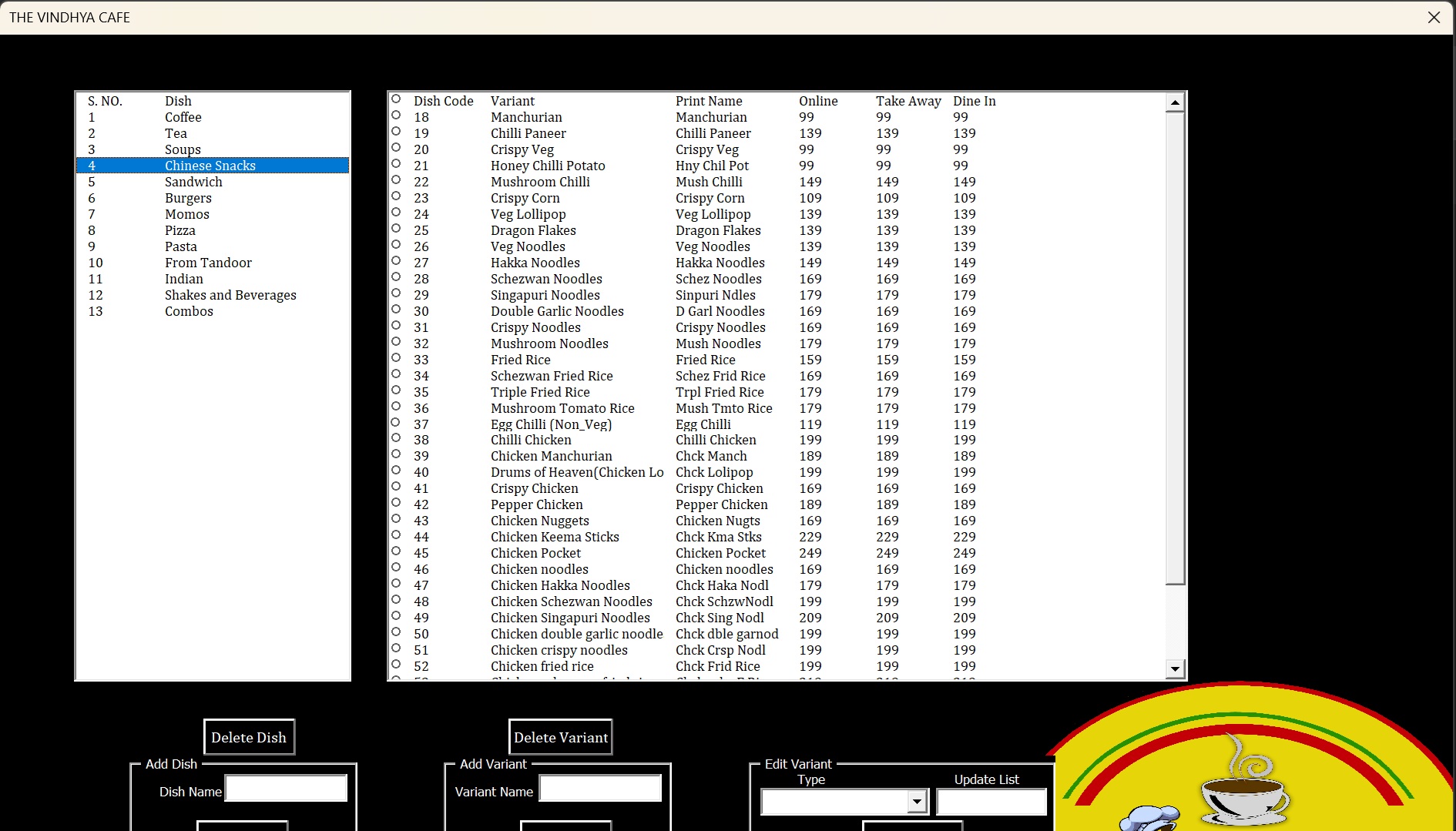Click Delete Variant button
This screenshot has height=831, width=1456.
tap(560, 737)
